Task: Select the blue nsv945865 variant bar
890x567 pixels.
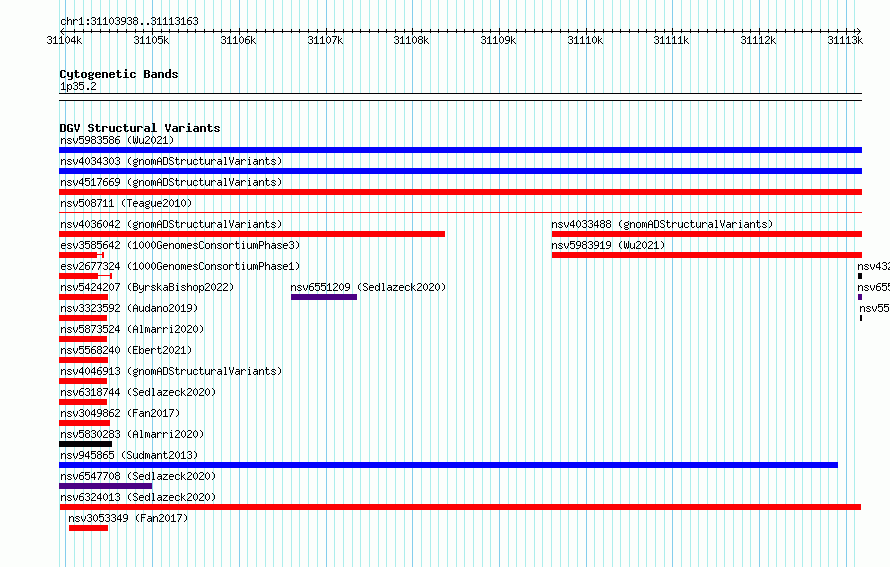Action: [x=448, y=465]
